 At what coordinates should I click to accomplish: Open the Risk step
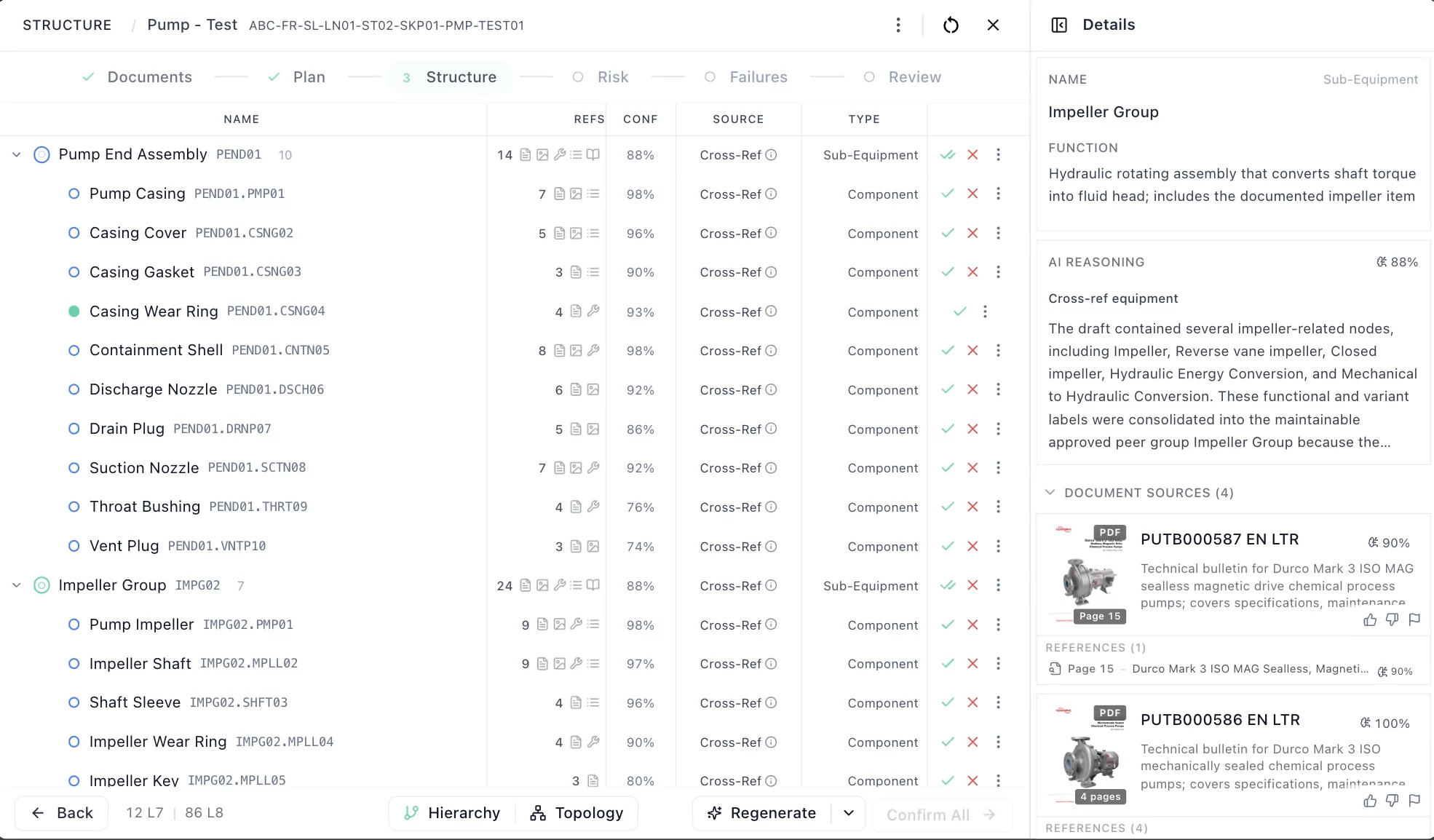coord(601,77)
